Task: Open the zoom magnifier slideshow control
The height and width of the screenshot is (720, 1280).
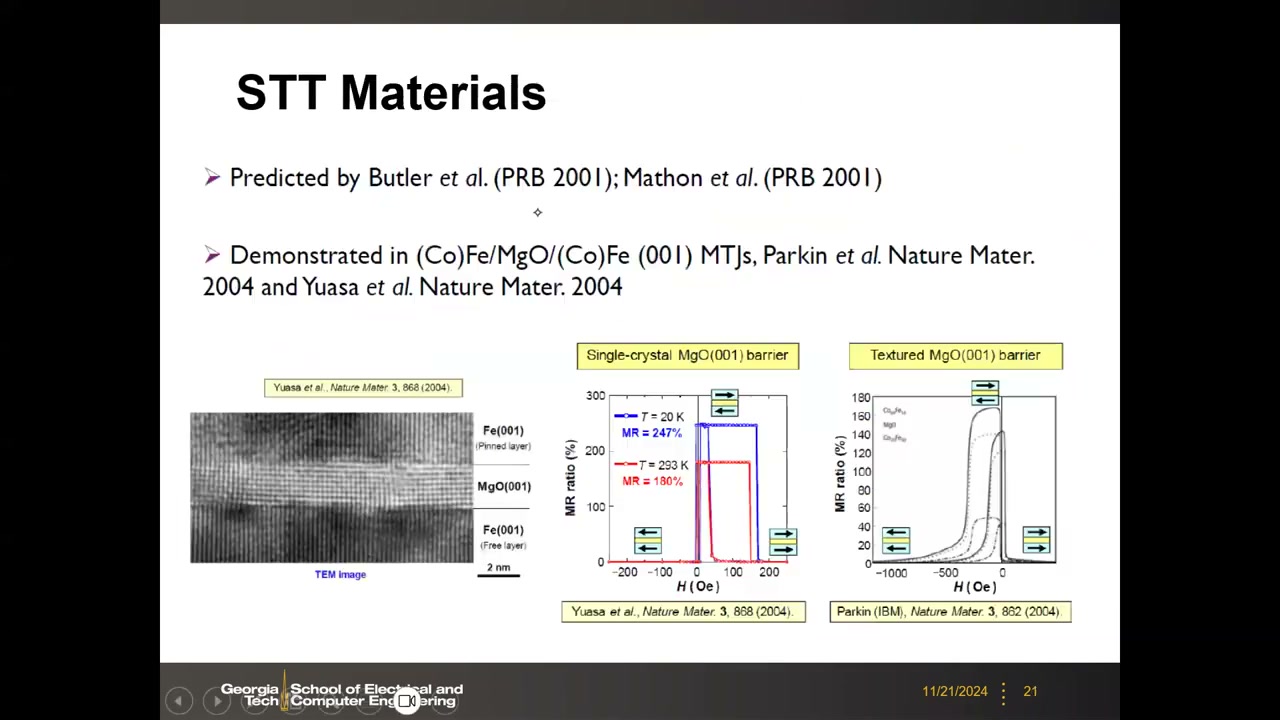Action: pyautogui.click(x=331, y=701)
